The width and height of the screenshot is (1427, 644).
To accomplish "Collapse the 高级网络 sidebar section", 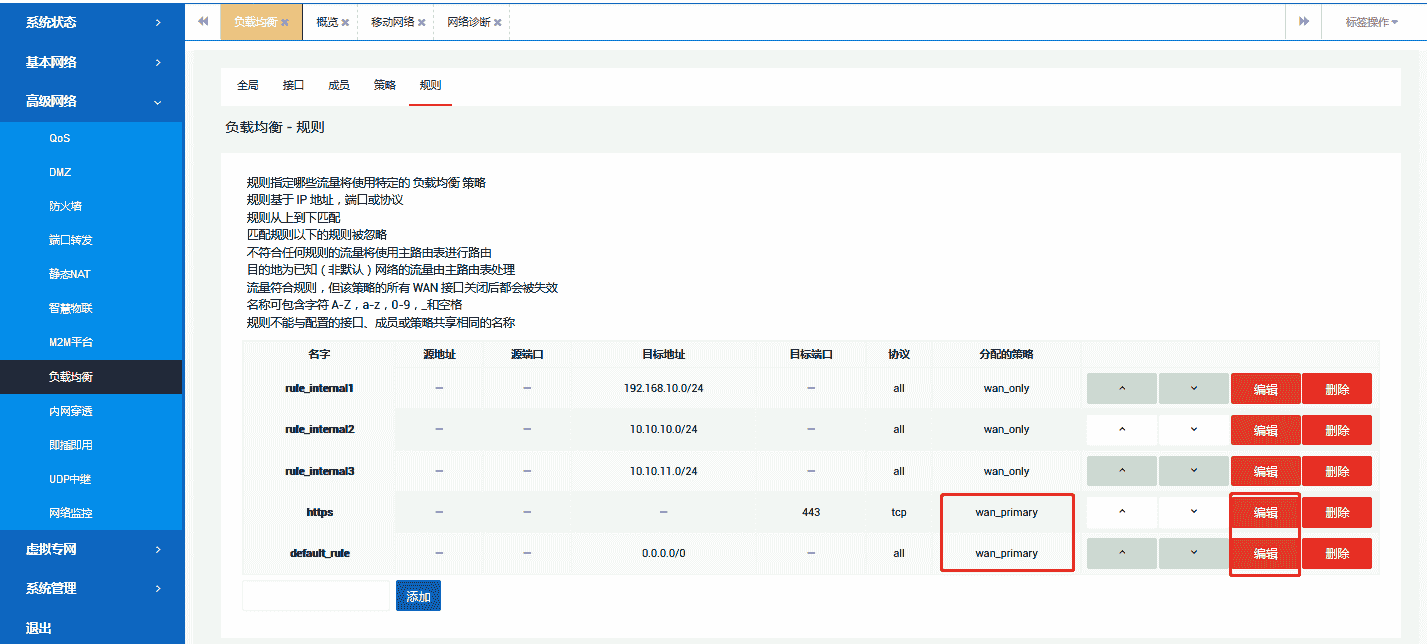I will click(91, 101).
